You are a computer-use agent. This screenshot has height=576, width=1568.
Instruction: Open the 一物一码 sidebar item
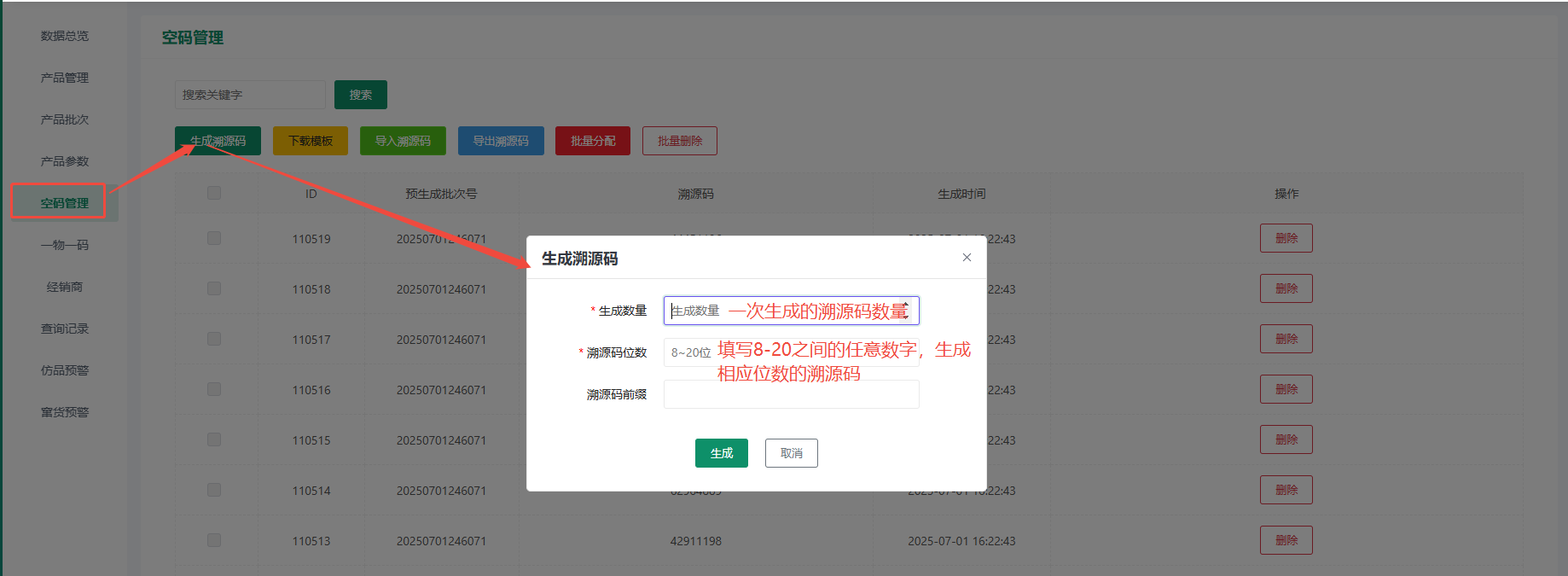(x=65, y=245)
